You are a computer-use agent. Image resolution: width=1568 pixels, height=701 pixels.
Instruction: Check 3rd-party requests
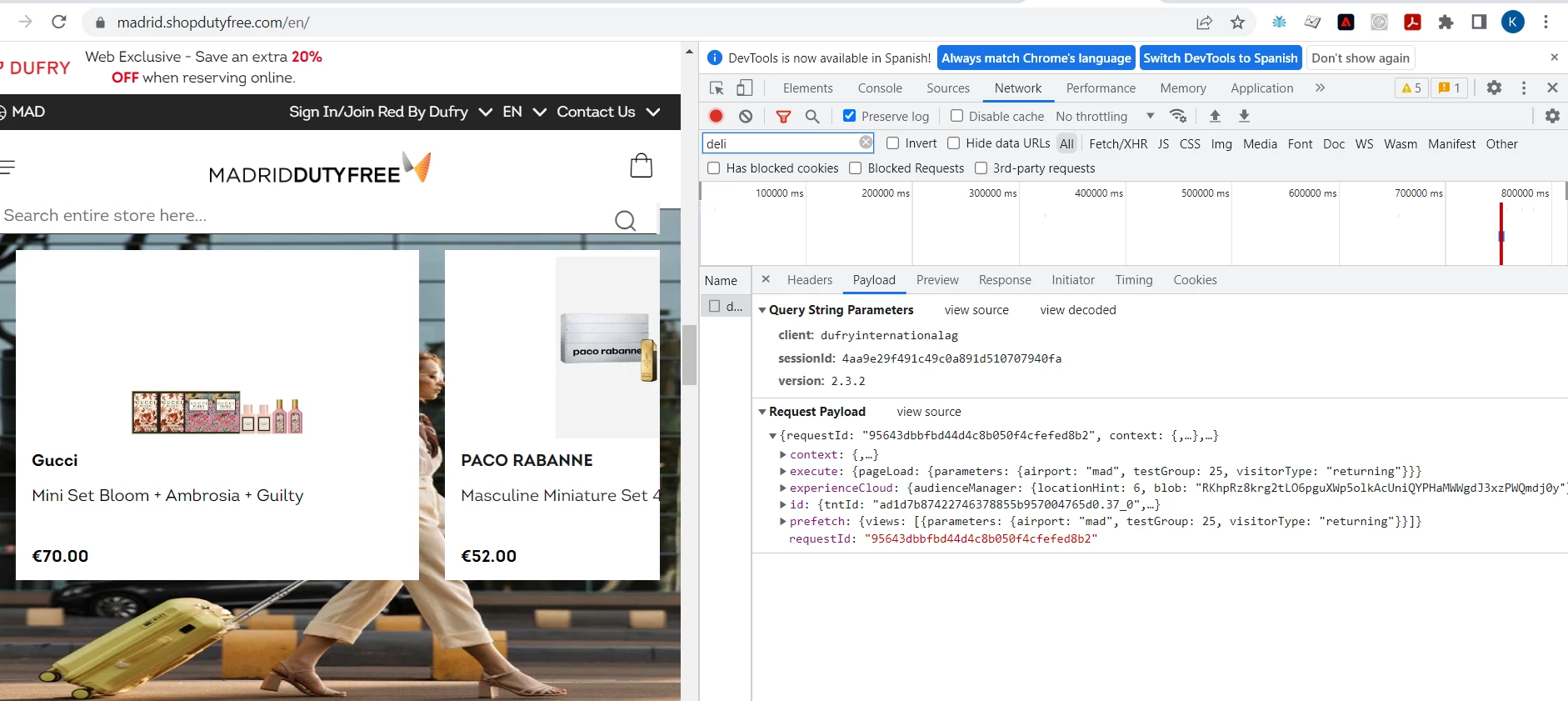981,168
